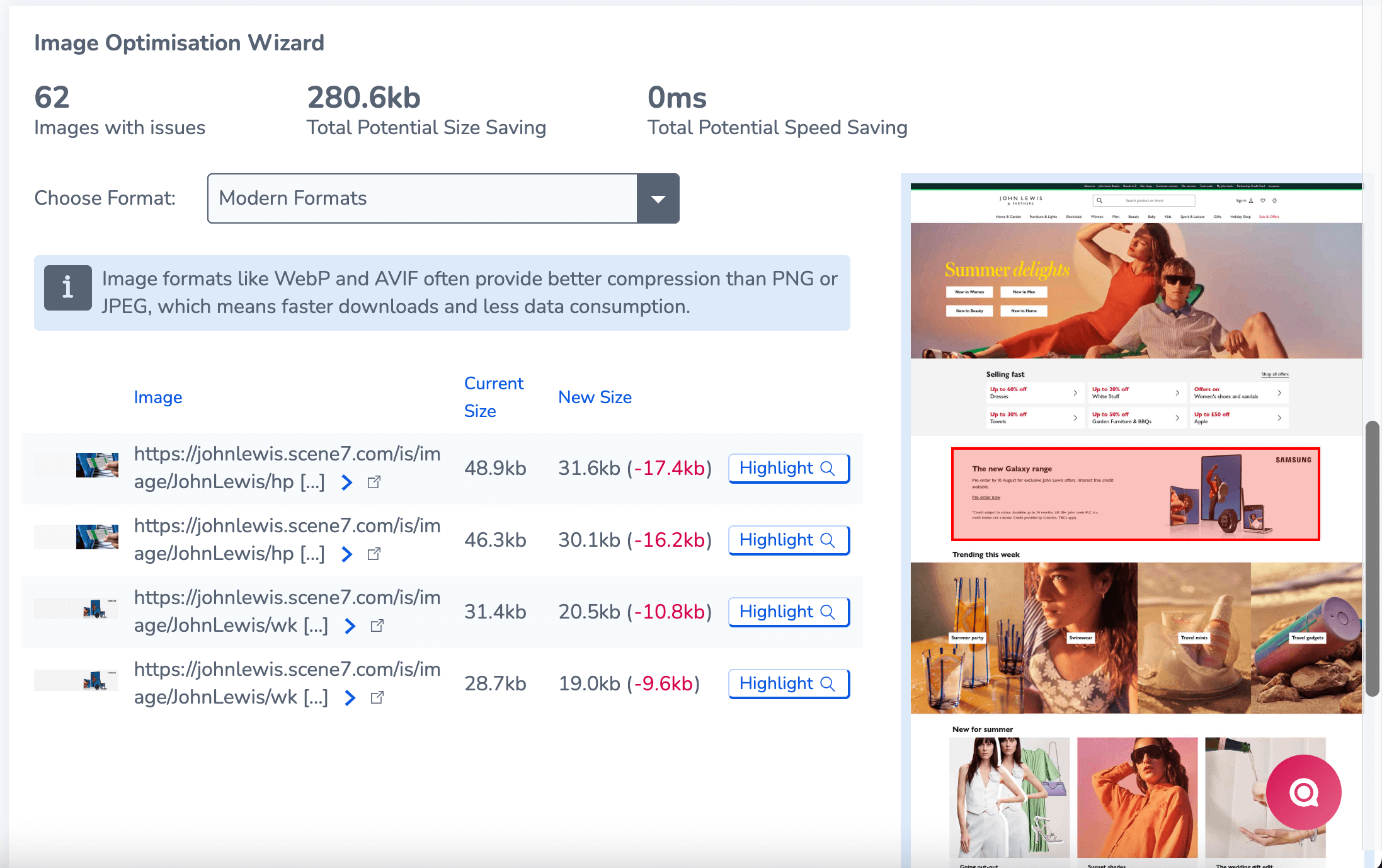Highlight the 48.9kb image
Screen dimensions: 1382x868
[x=789, y=468]
